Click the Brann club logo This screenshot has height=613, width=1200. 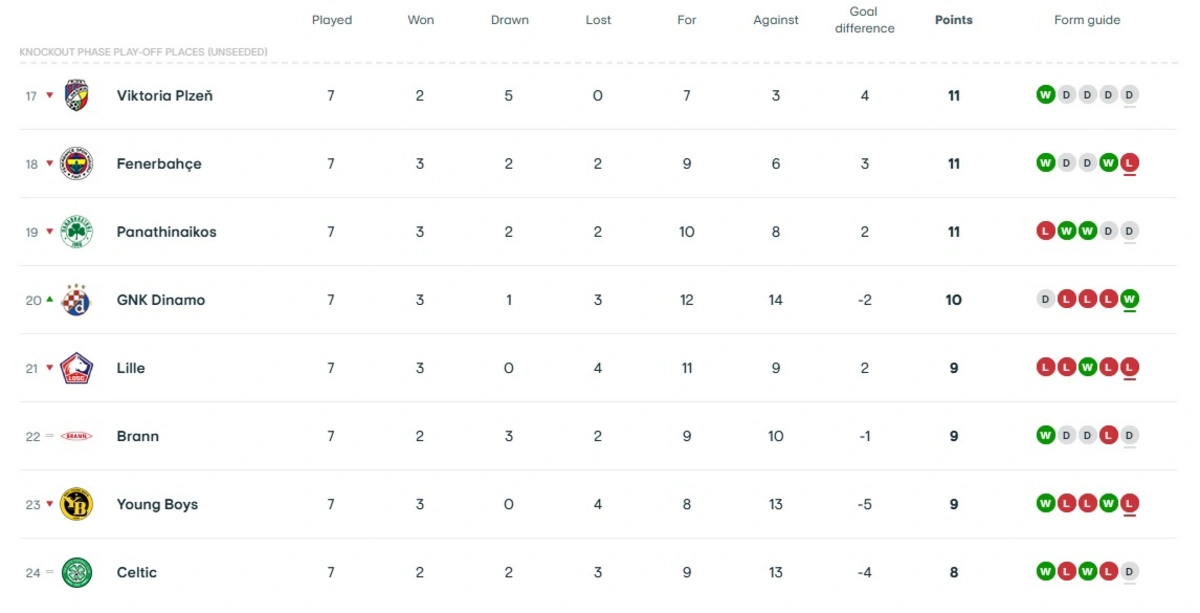(77, 436)
